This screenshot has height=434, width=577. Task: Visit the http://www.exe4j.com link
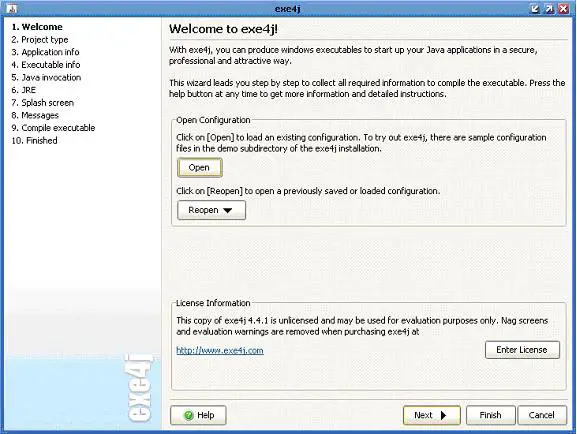tap(220, 350)
